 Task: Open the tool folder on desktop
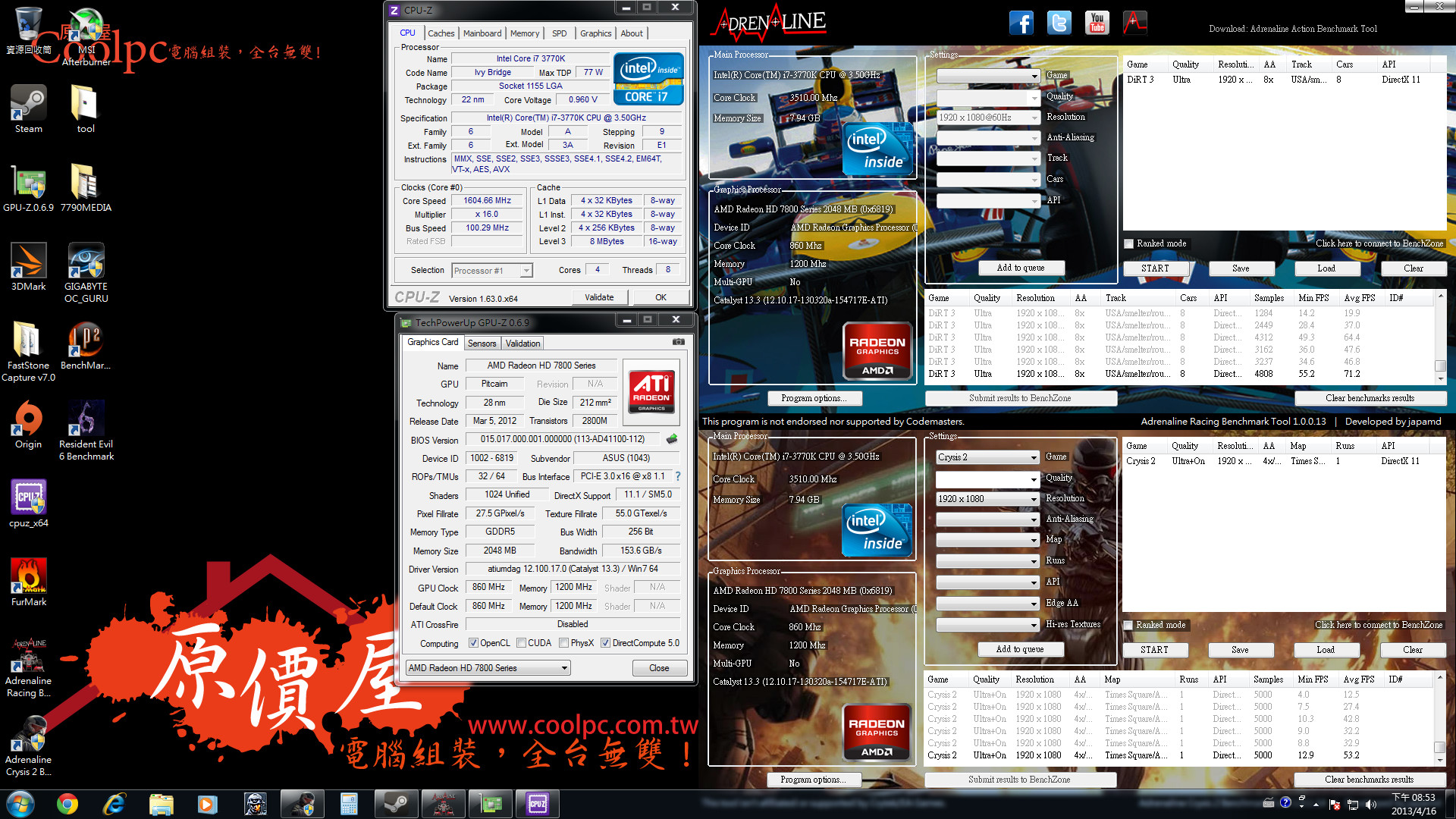coord(86,108)
